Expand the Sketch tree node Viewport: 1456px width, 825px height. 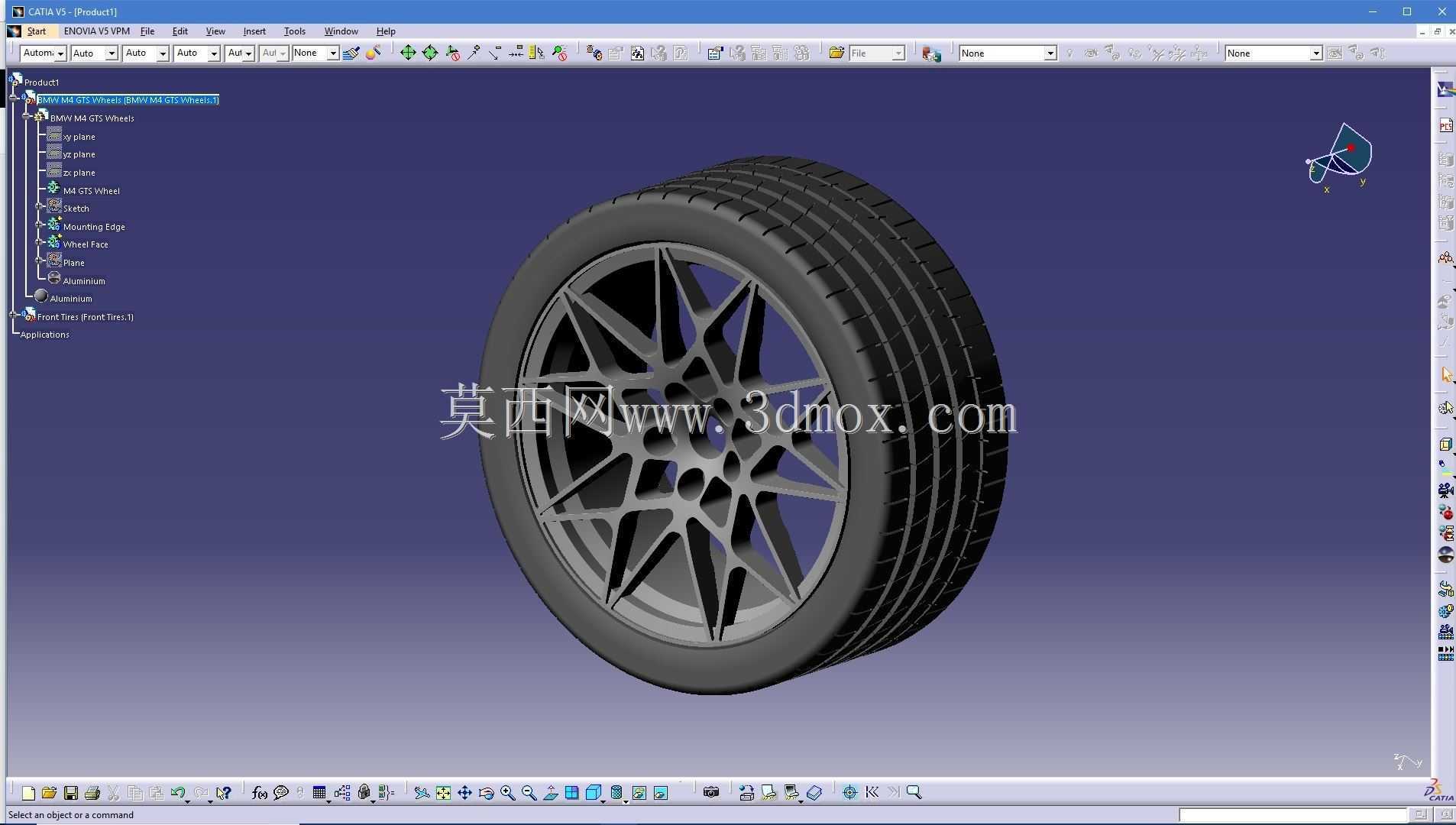pyautogui.click(x=40, y=207)
